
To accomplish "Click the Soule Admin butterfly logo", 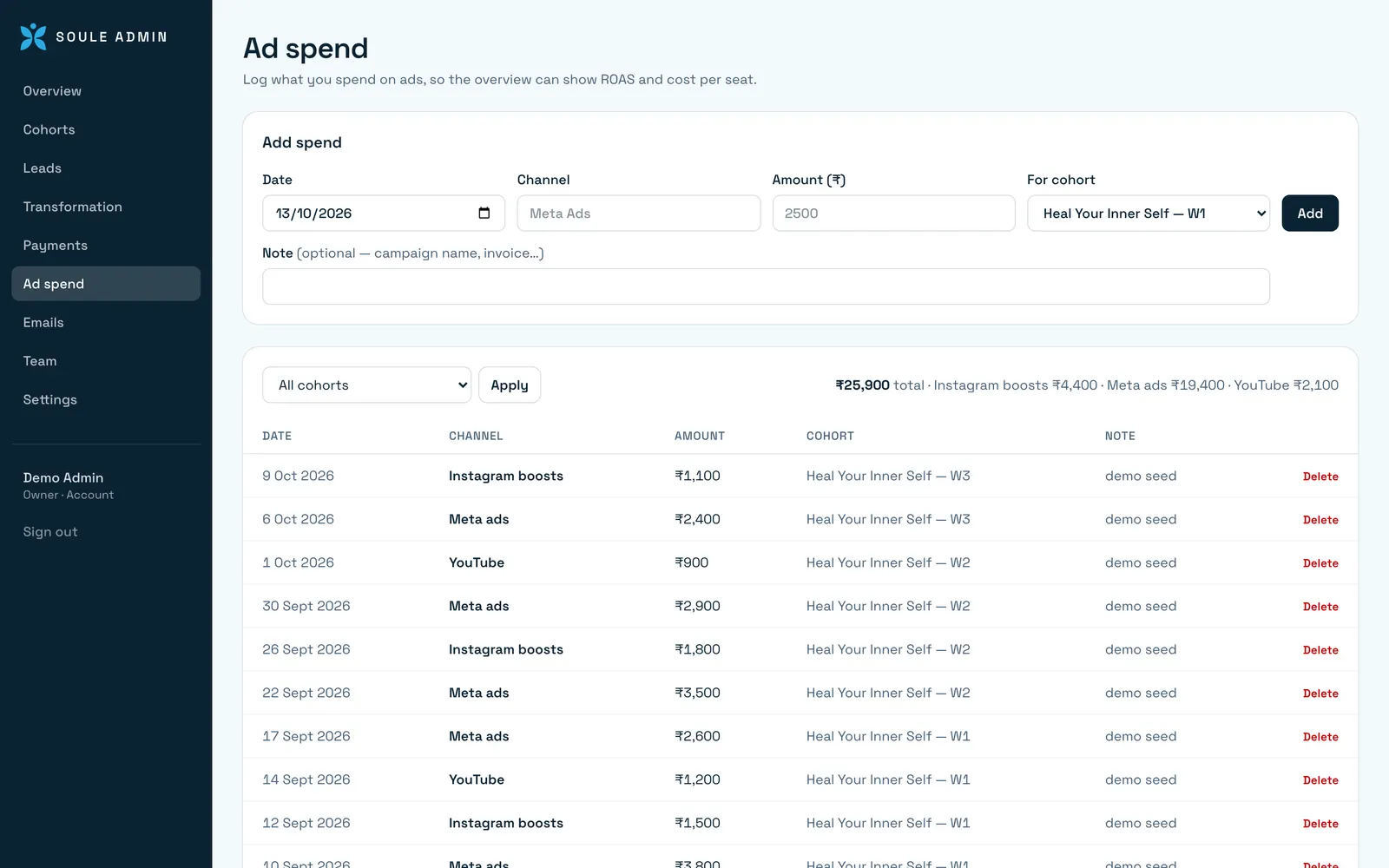I will point(33,36).
